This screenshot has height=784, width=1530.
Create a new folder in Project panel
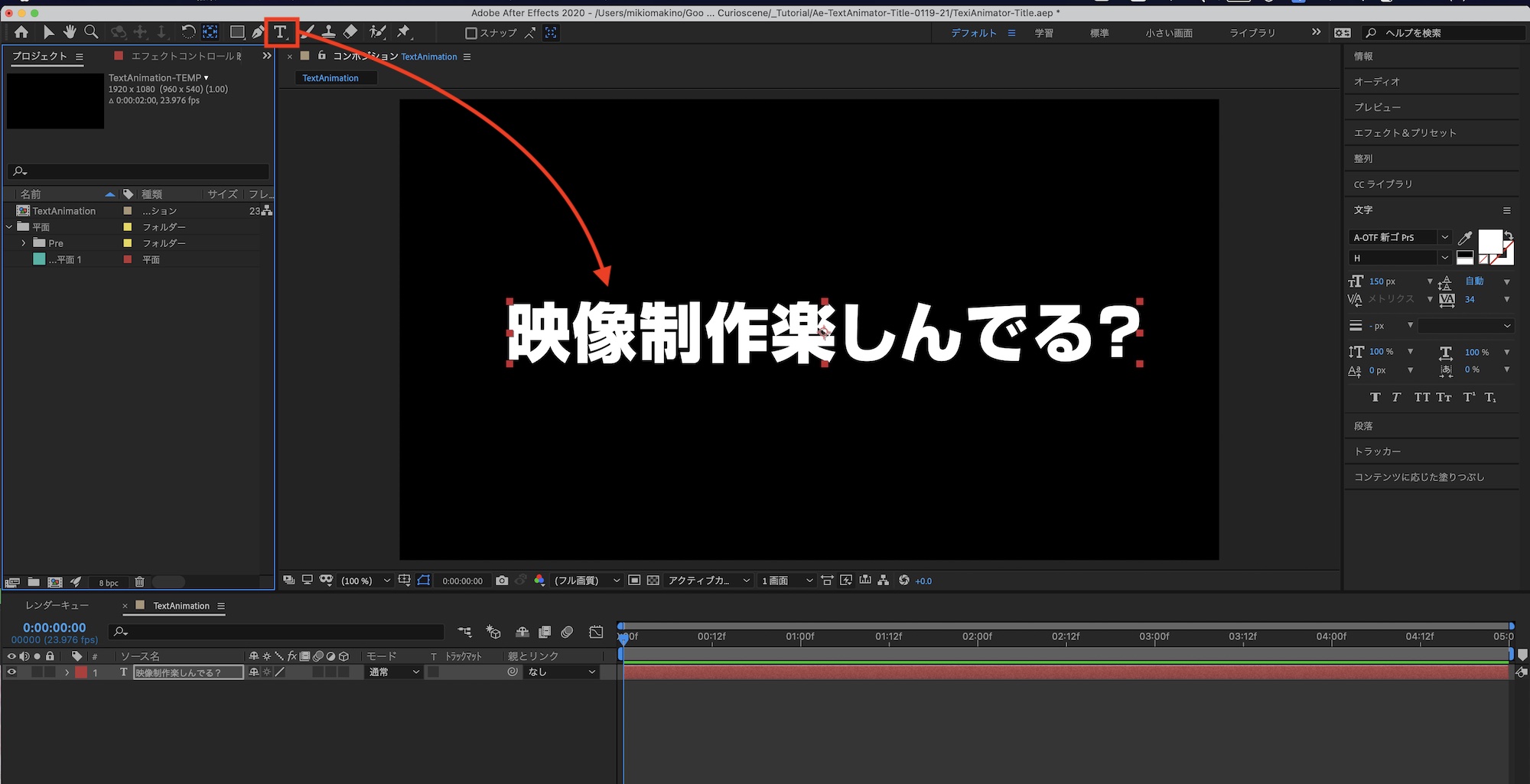[x=34, y=582]
